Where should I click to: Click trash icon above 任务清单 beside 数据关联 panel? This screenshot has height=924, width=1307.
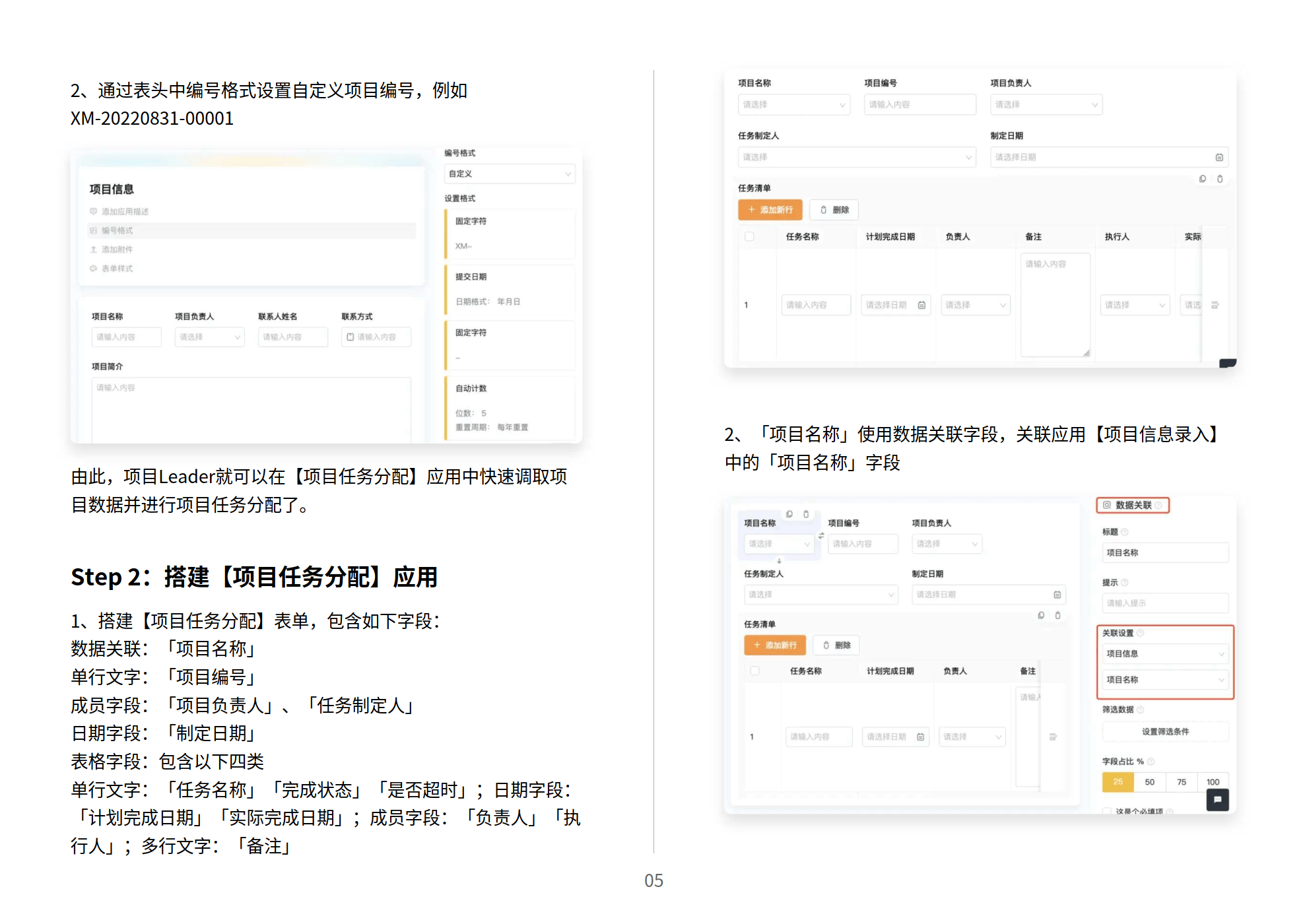click(1057, 615)
